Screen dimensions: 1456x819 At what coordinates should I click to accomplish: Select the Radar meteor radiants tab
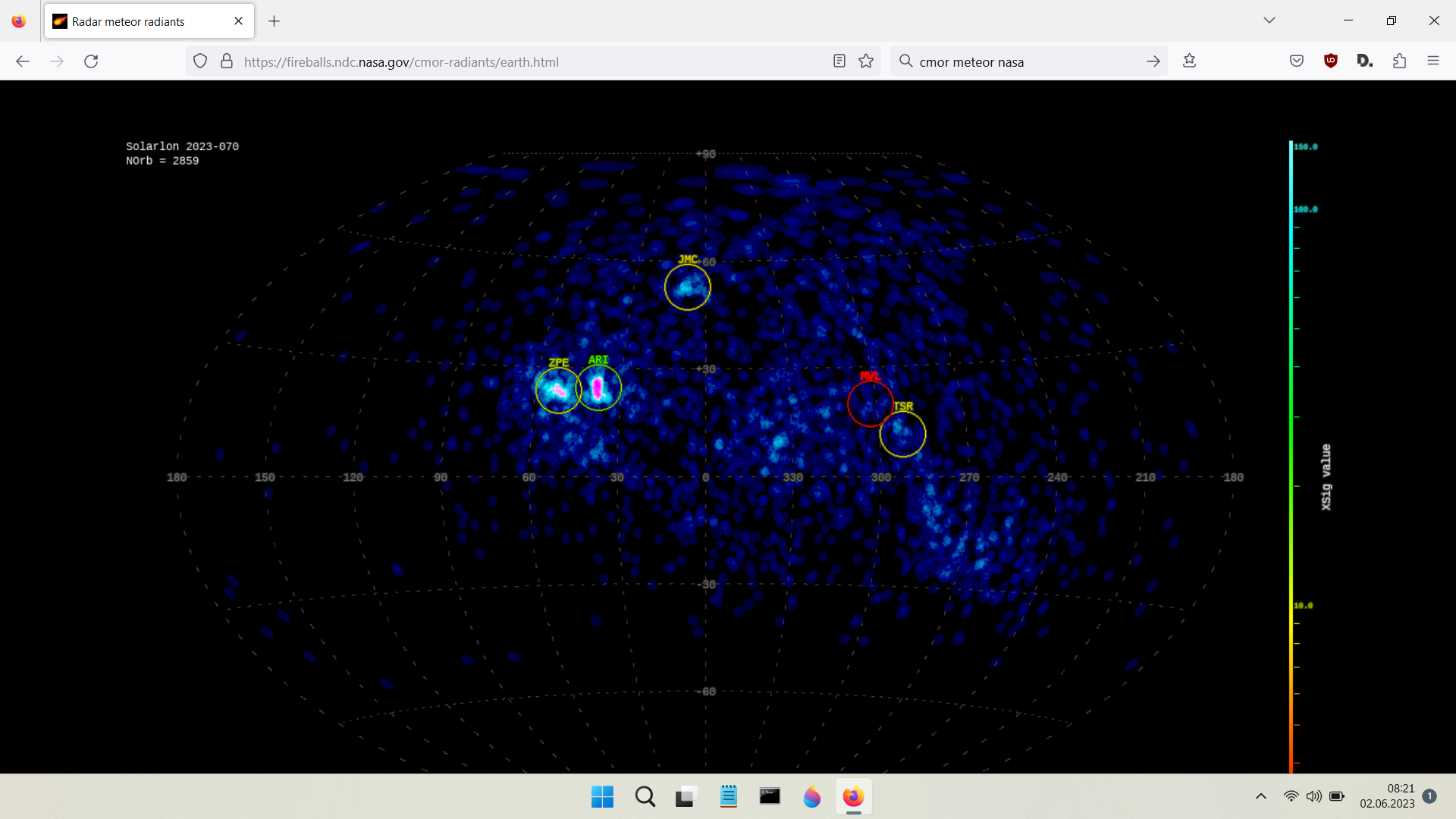149,21
